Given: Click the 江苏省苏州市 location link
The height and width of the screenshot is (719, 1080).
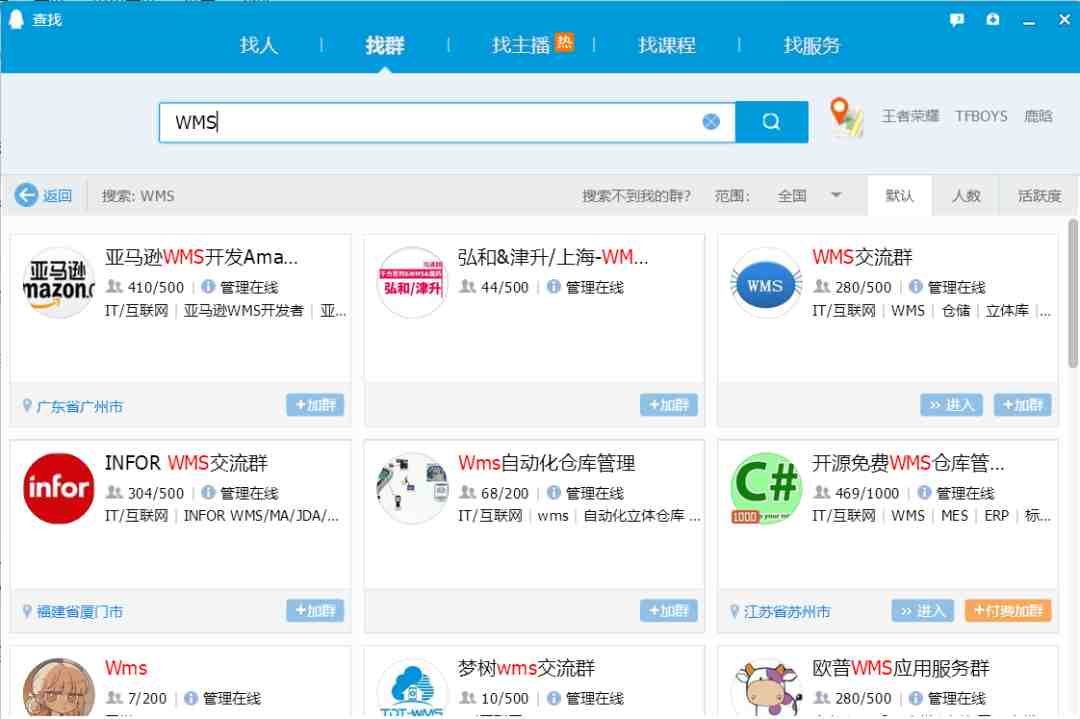Looking at the screenshot, I should pos(787,612).
